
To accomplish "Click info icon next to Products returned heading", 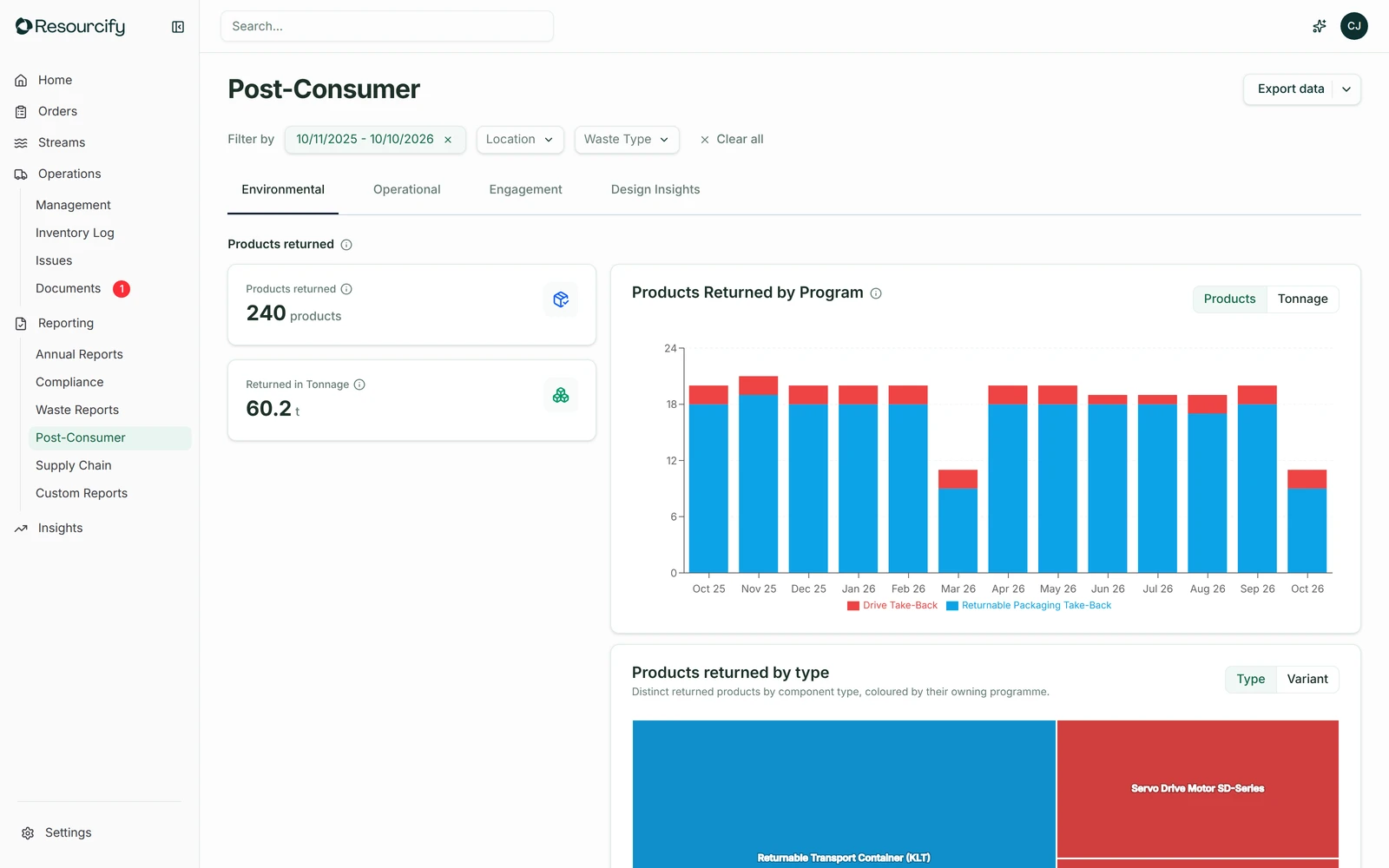I will tap(346, 245).
